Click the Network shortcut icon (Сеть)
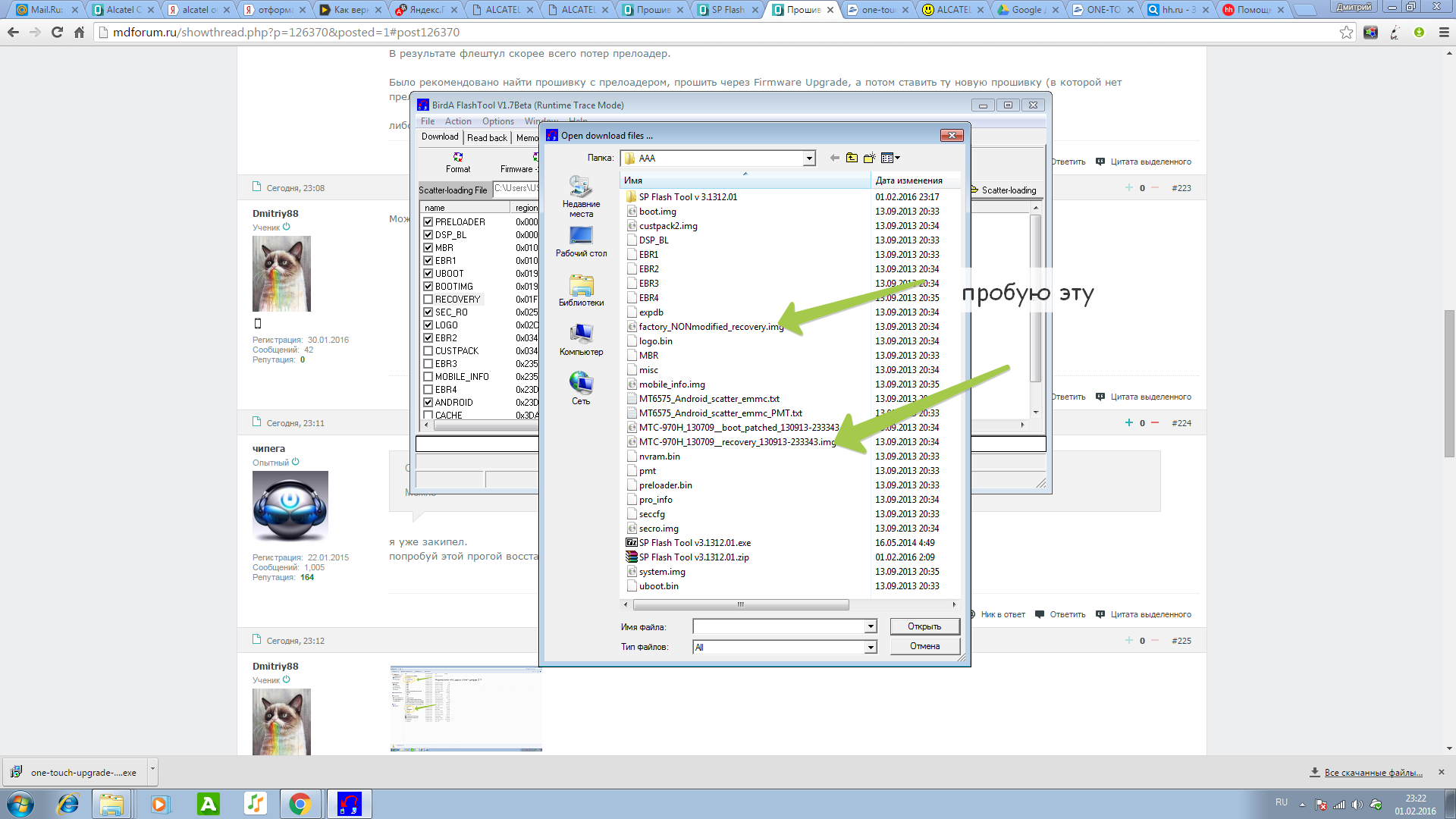This screenshot has height=819, width=1456. point(581,388)
